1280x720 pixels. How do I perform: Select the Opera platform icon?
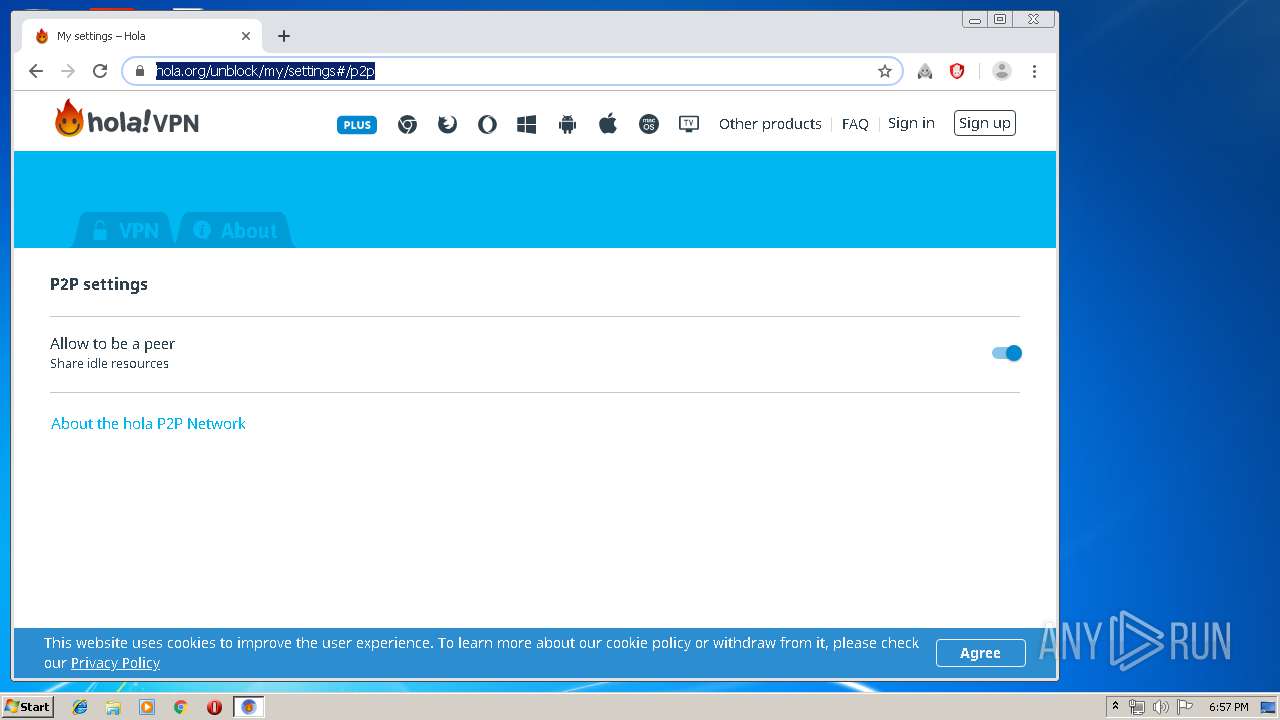[487, 125]
